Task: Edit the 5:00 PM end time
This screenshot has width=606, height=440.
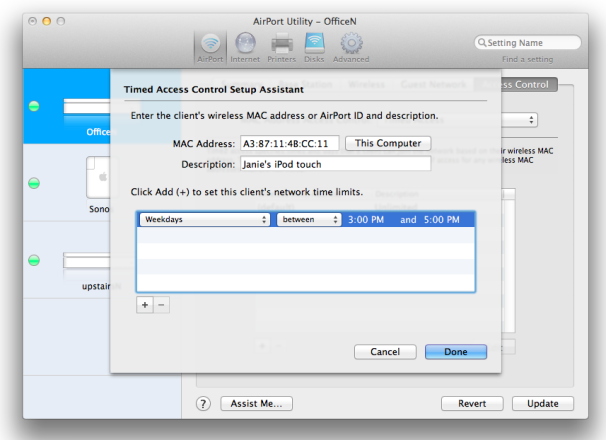Action: pos(442,220)
